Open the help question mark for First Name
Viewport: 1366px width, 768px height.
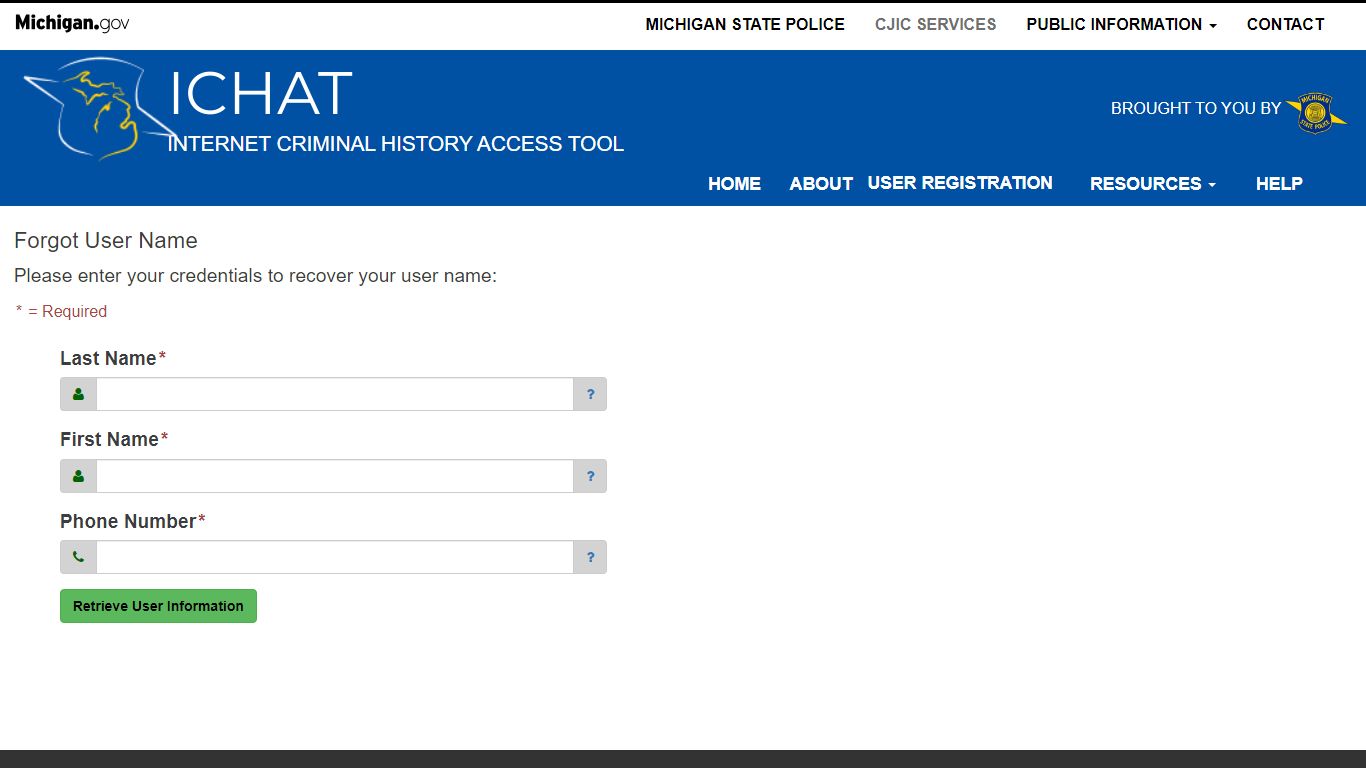pos(590,476)
